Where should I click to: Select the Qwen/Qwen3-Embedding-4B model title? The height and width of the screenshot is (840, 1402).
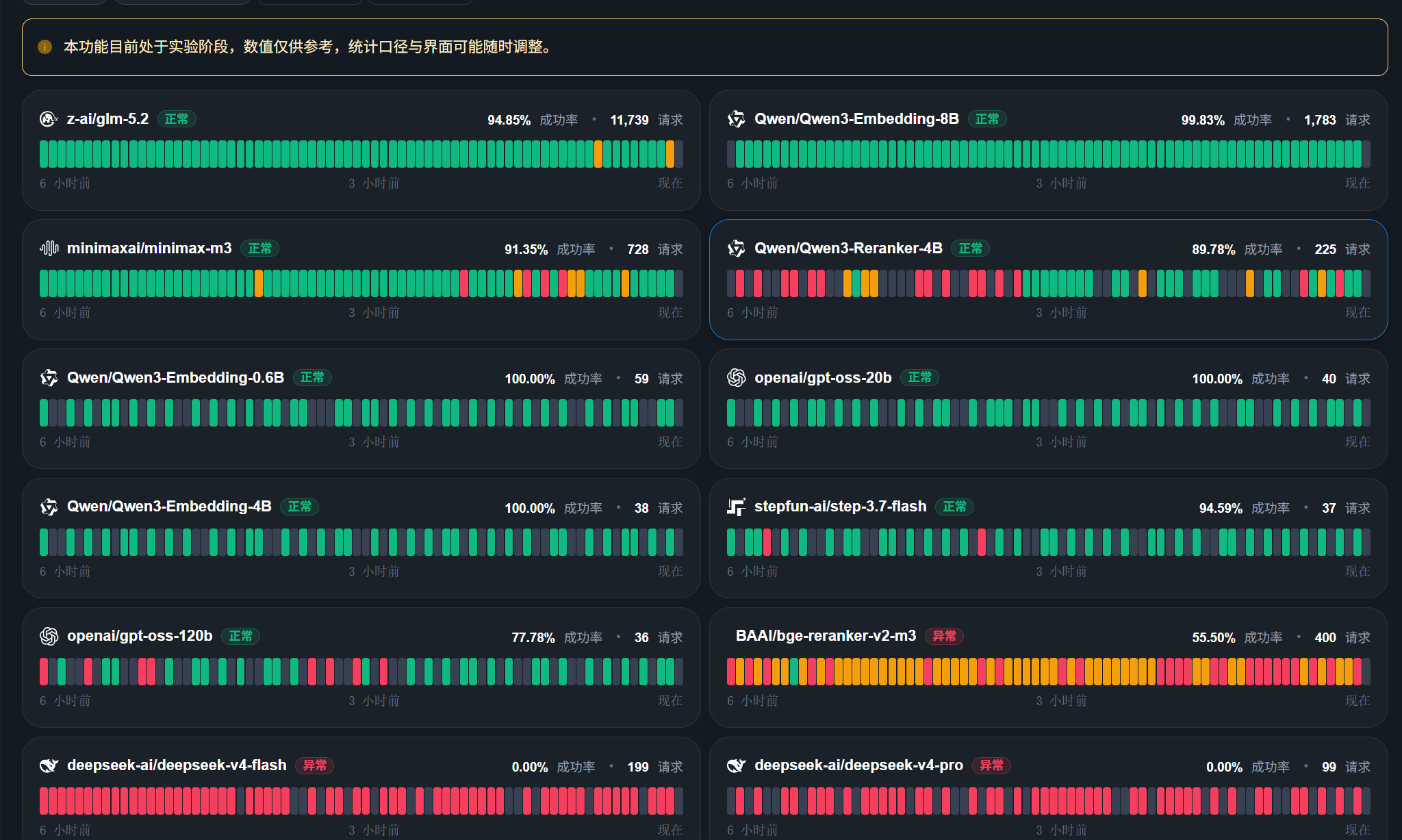coord(169,507)
